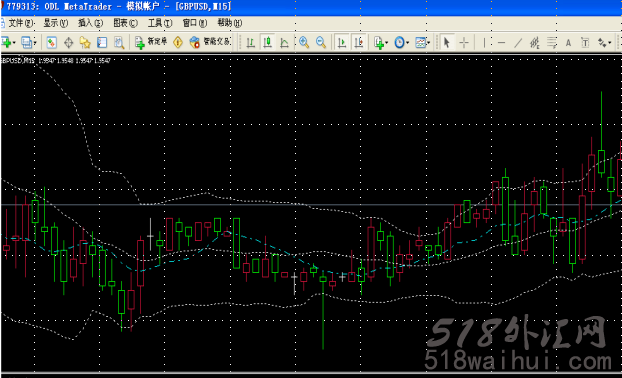Image resolution: width=622 pixels, height=378 pixels.
Task: Select the Fibonacci retracement tool
Action: tap(552, 42)
